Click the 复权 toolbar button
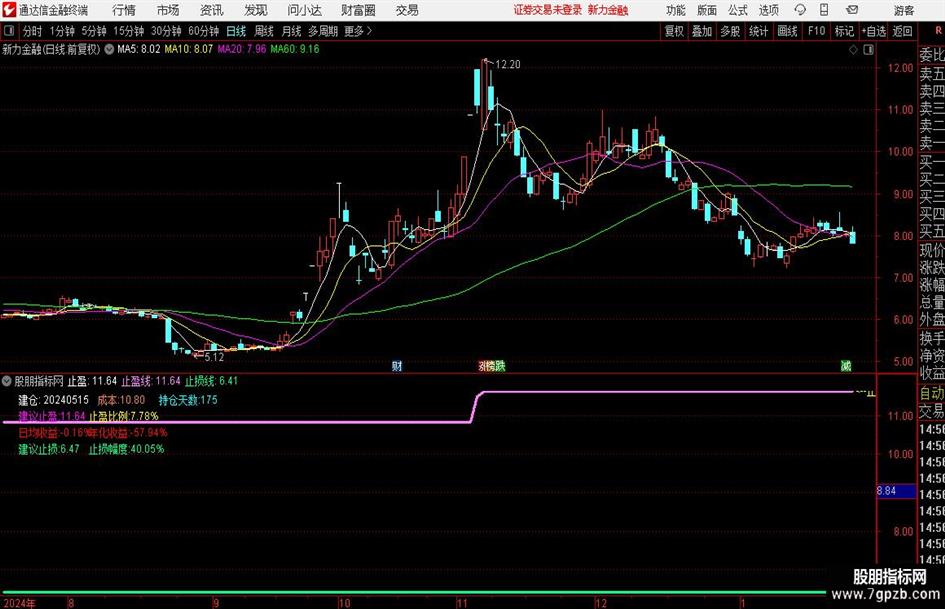945x609 pixels. tap(674, 31)
